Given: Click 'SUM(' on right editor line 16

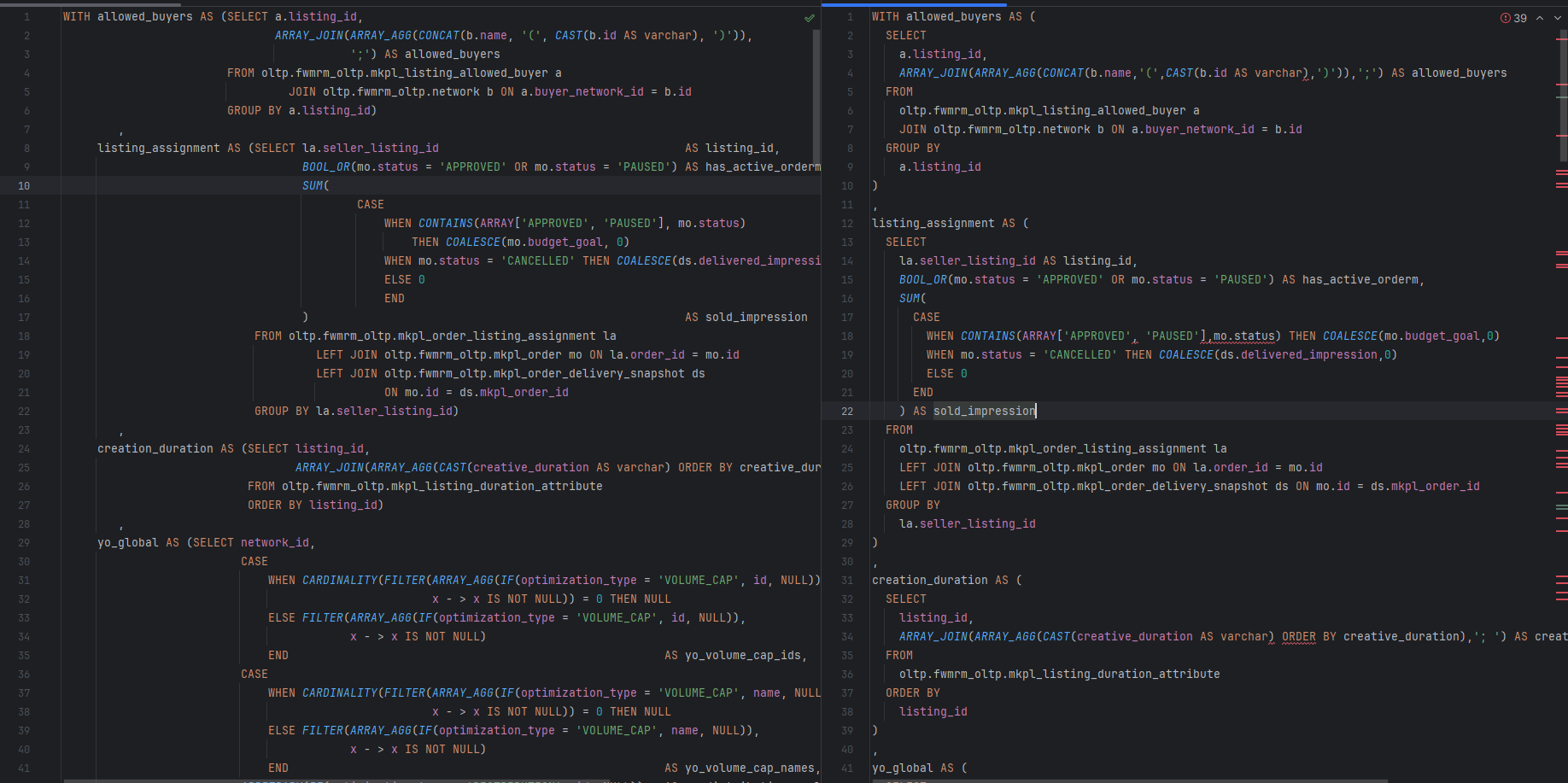Looking at the screenshot, I should (x=913, y=298).
